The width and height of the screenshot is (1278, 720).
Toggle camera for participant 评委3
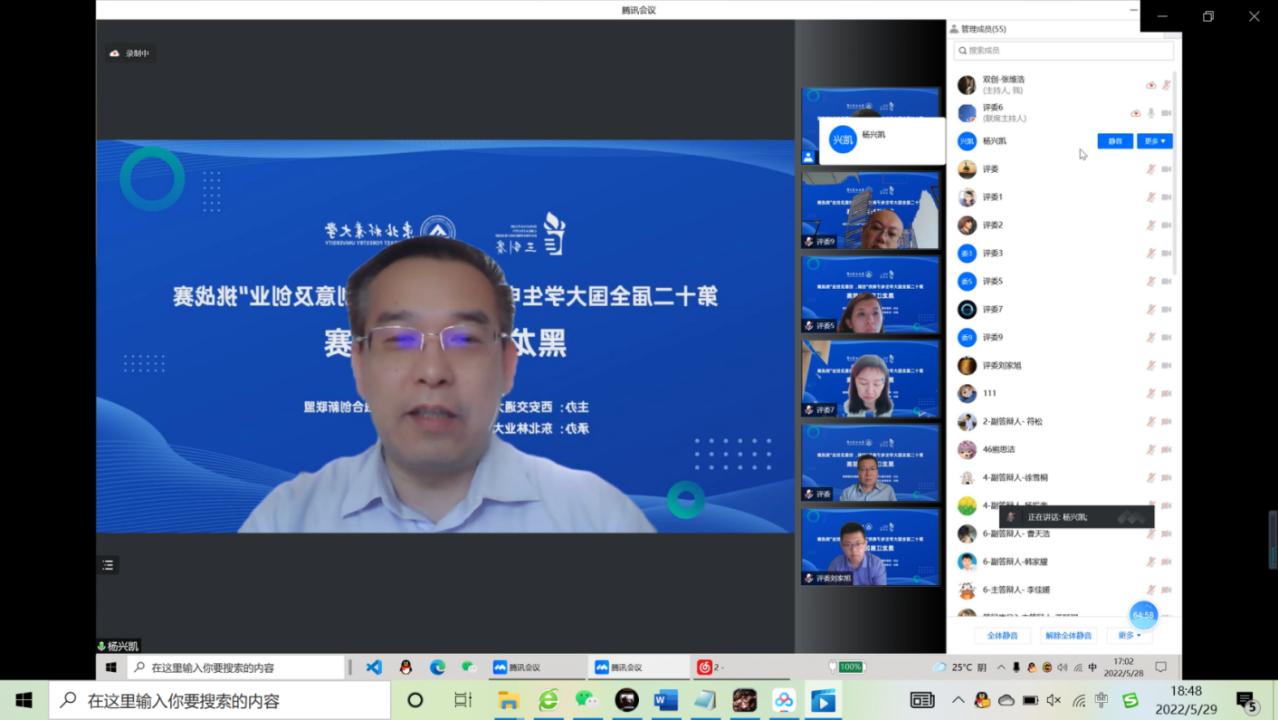1166,253
